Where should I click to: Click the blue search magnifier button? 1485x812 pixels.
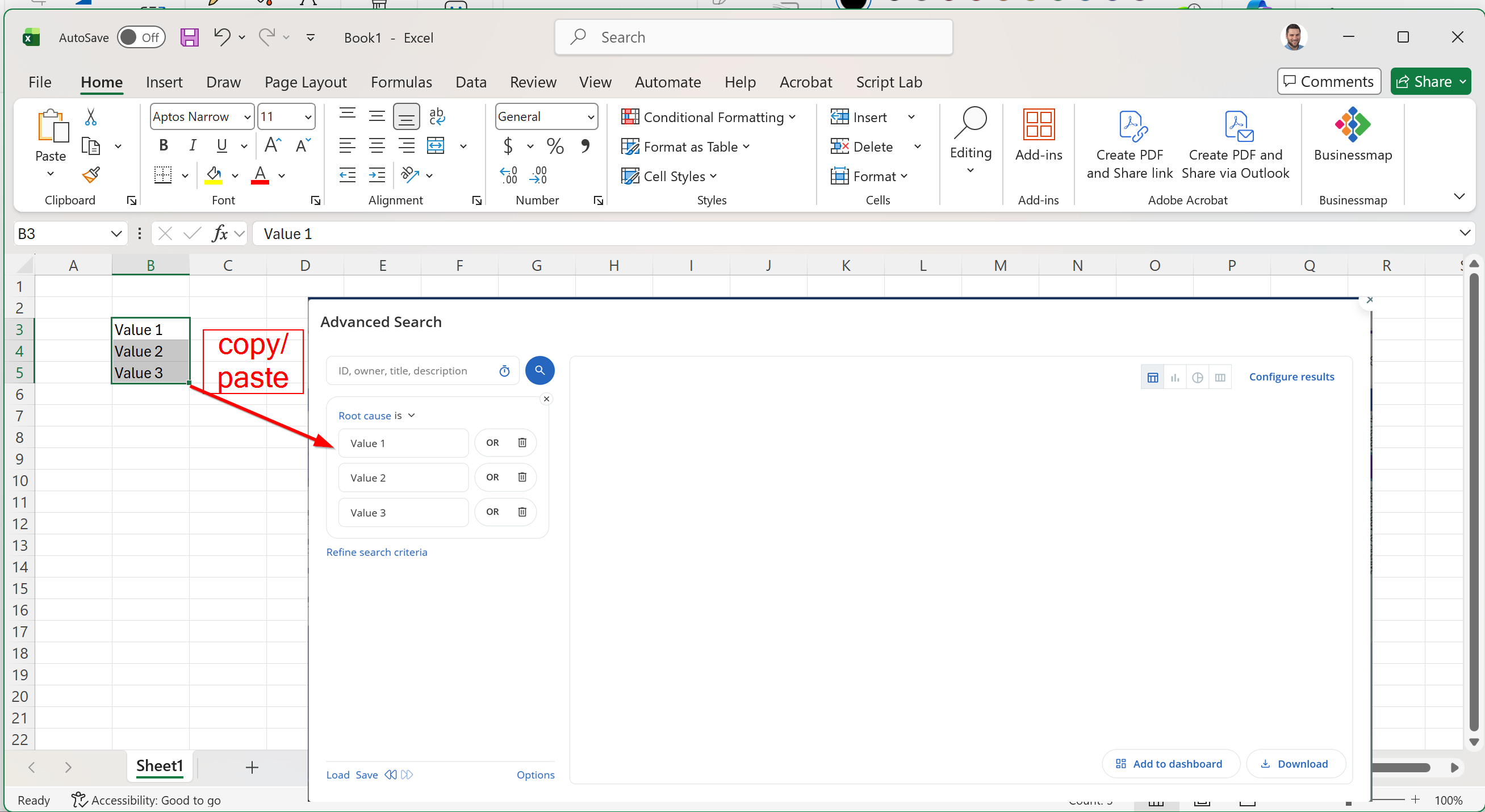(x=539, y=371)
